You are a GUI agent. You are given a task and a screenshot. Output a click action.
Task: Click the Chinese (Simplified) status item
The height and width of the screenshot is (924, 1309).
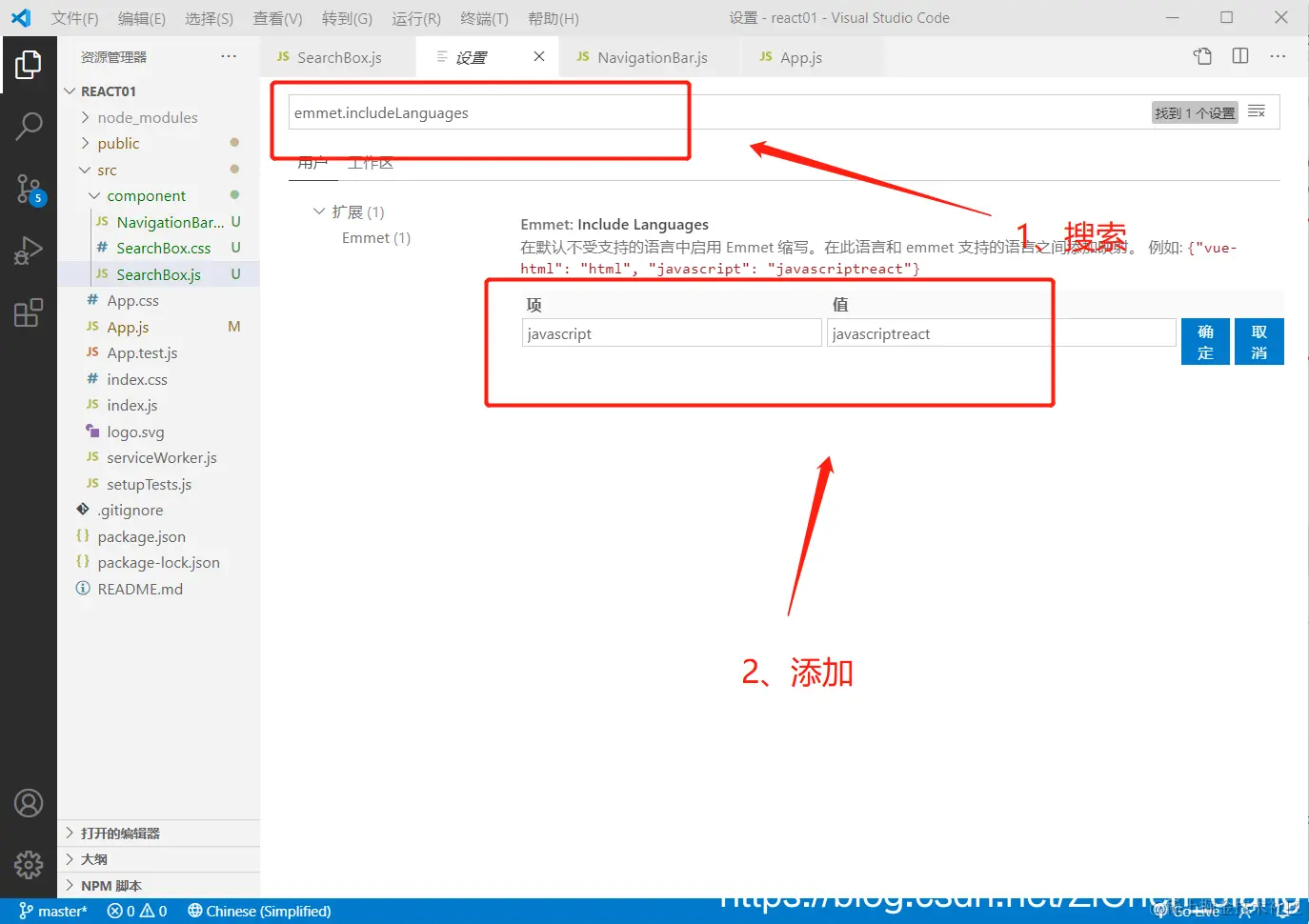259,911
